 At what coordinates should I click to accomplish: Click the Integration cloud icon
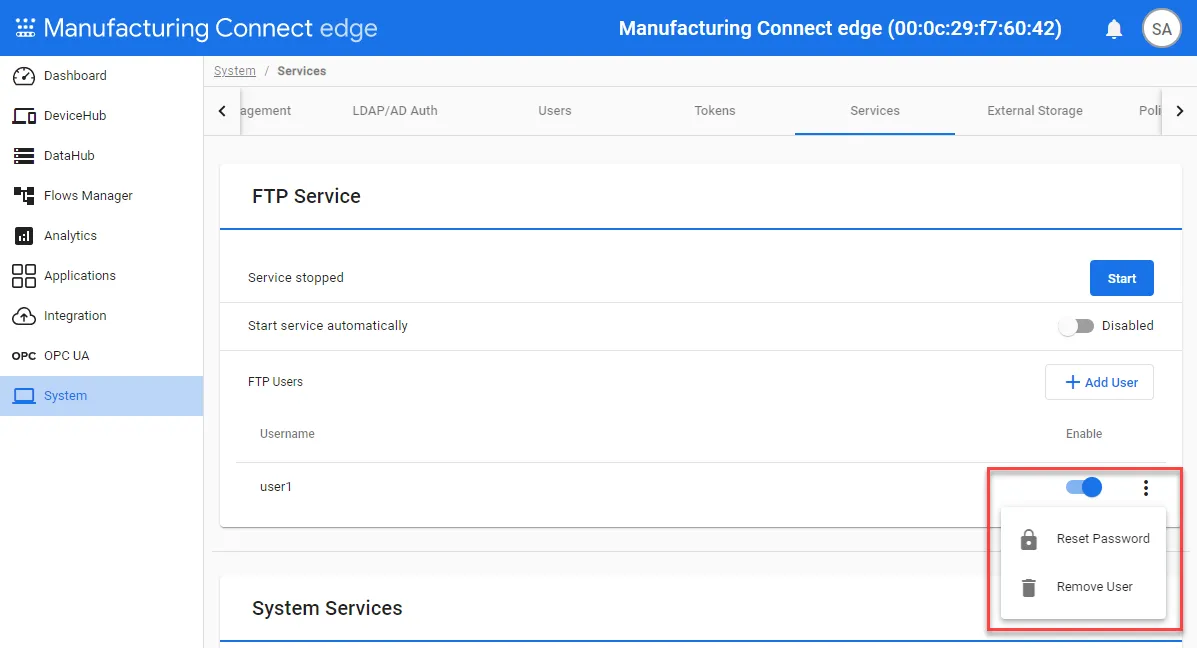pyautogui.click(x=24, y=316)
